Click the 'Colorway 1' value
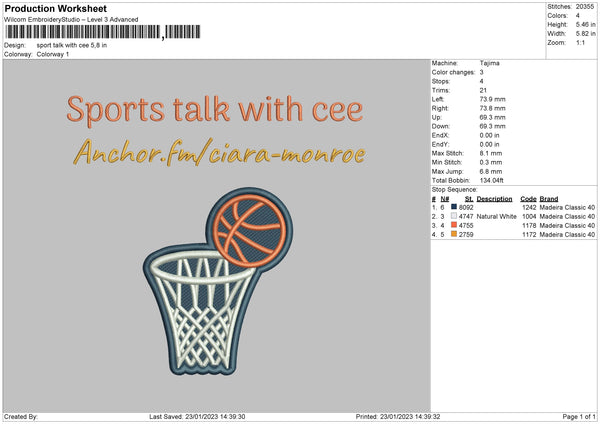 pyautogui.click(x=53, y=54)
